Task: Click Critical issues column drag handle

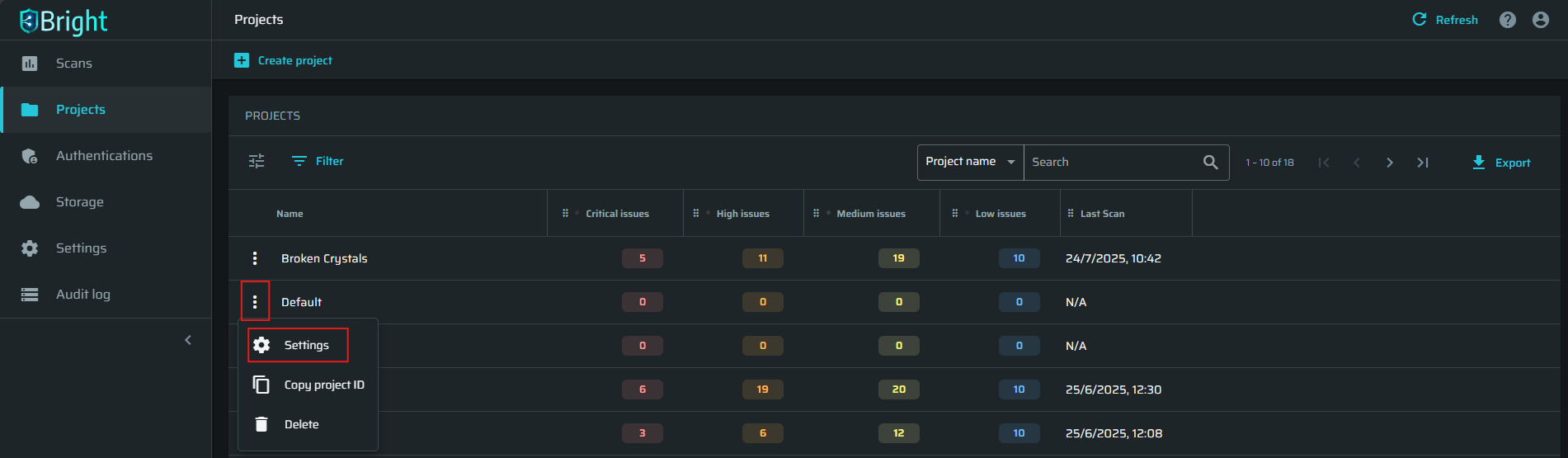Action: [565, 213]
